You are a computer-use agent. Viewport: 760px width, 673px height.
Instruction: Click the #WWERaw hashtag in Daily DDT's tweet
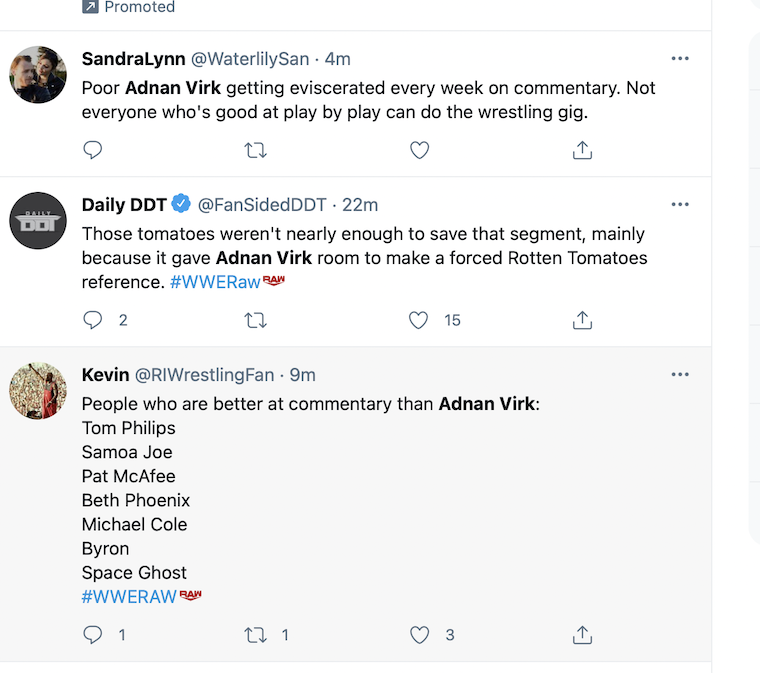coord(215,282)
